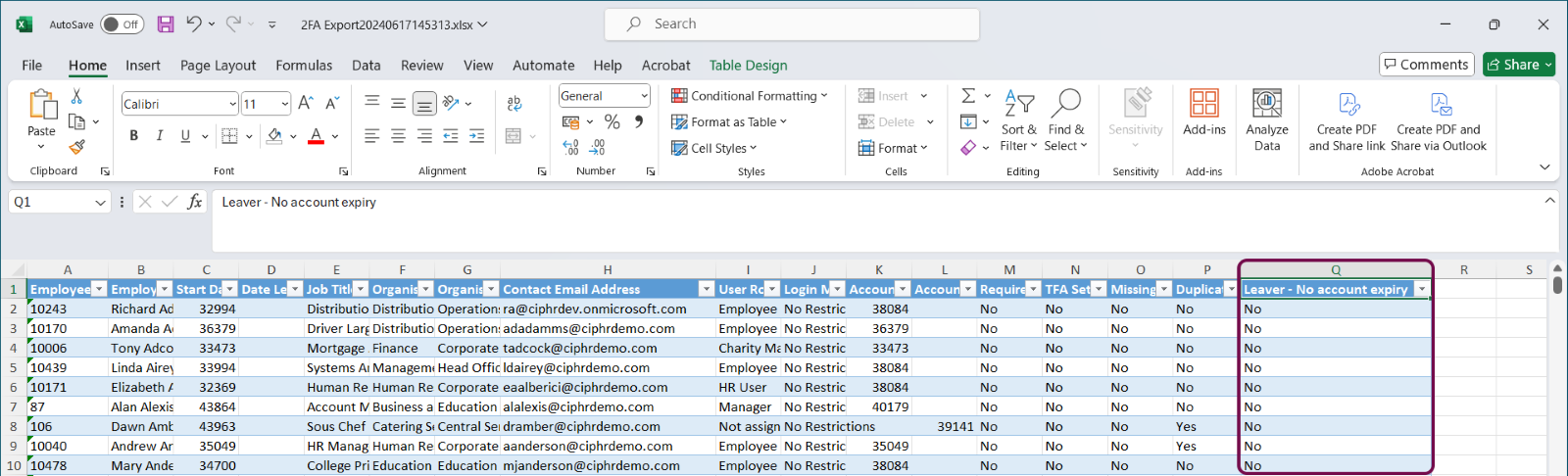The image size is (1568, 476).
Task: Select the Format Painter brush
Action: (x=76, y=147)
